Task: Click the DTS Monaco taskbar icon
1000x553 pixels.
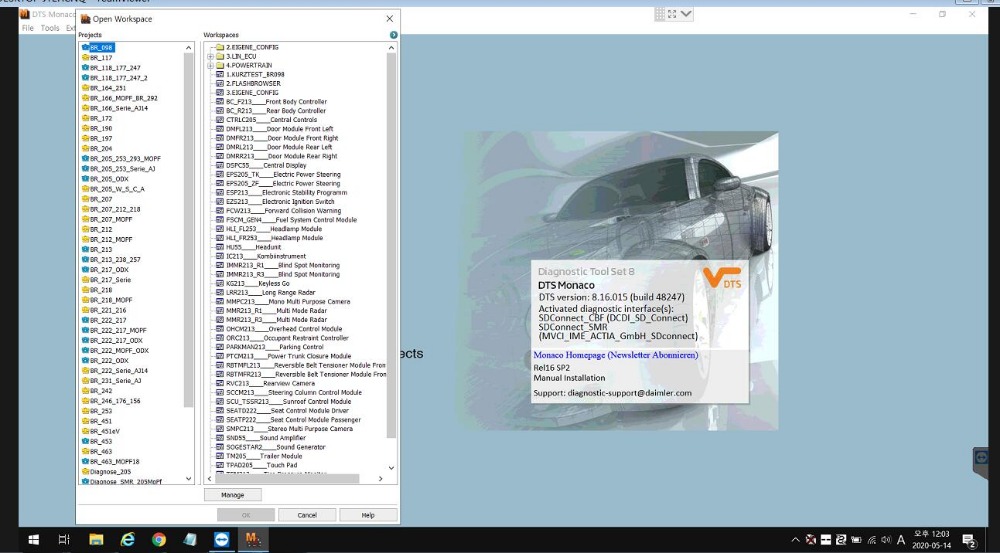Action: point(253,540)
